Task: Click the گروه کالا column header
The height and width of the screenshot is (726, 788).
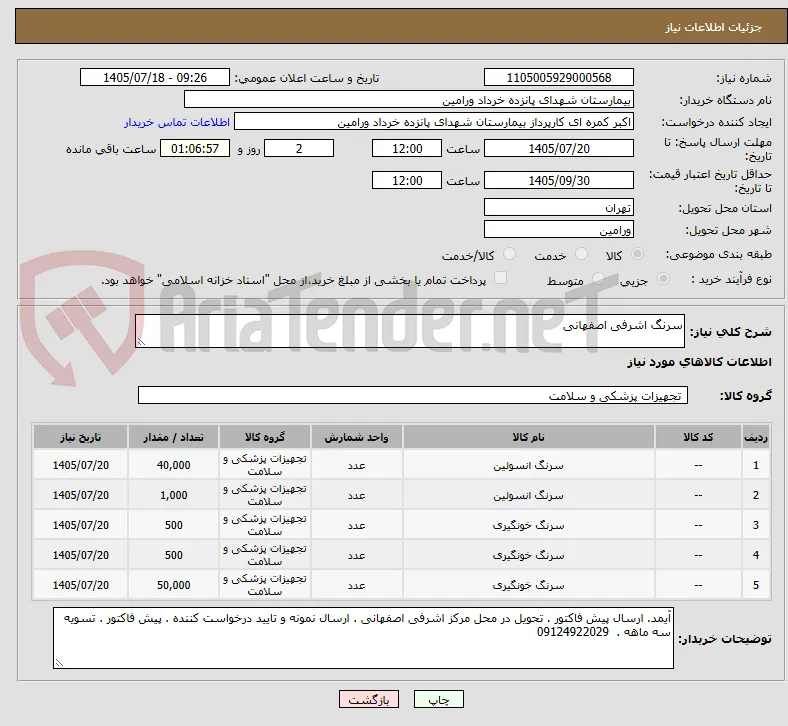Action: [x=265, y=437]
